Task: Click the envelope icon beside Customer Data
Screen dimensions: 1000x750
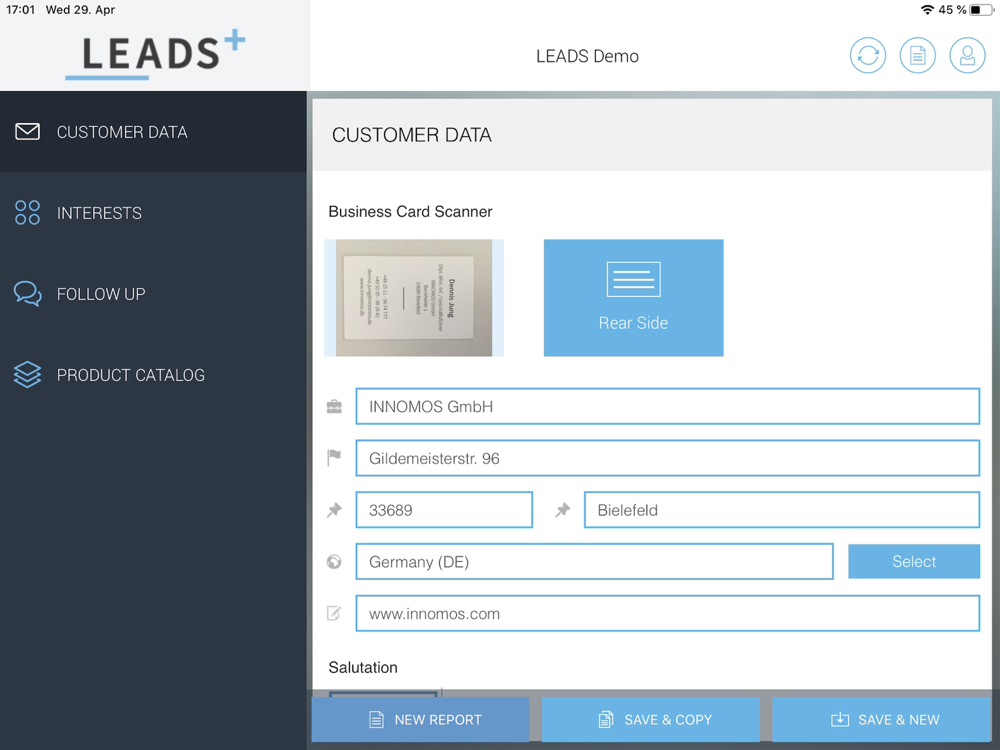Action: [27, 131]
